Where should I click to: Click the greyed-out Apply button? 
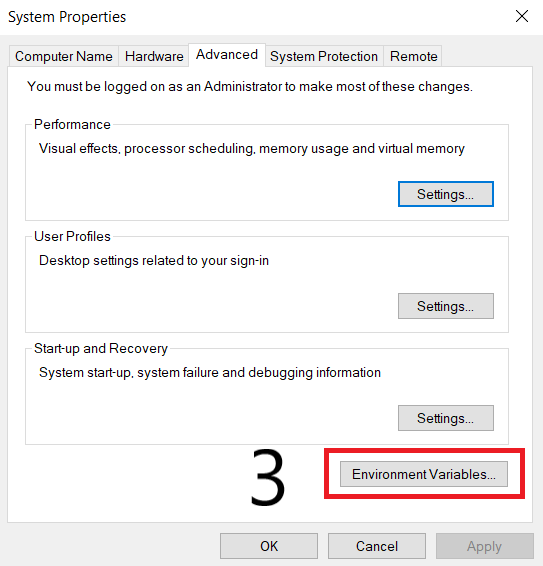point(485,546)
